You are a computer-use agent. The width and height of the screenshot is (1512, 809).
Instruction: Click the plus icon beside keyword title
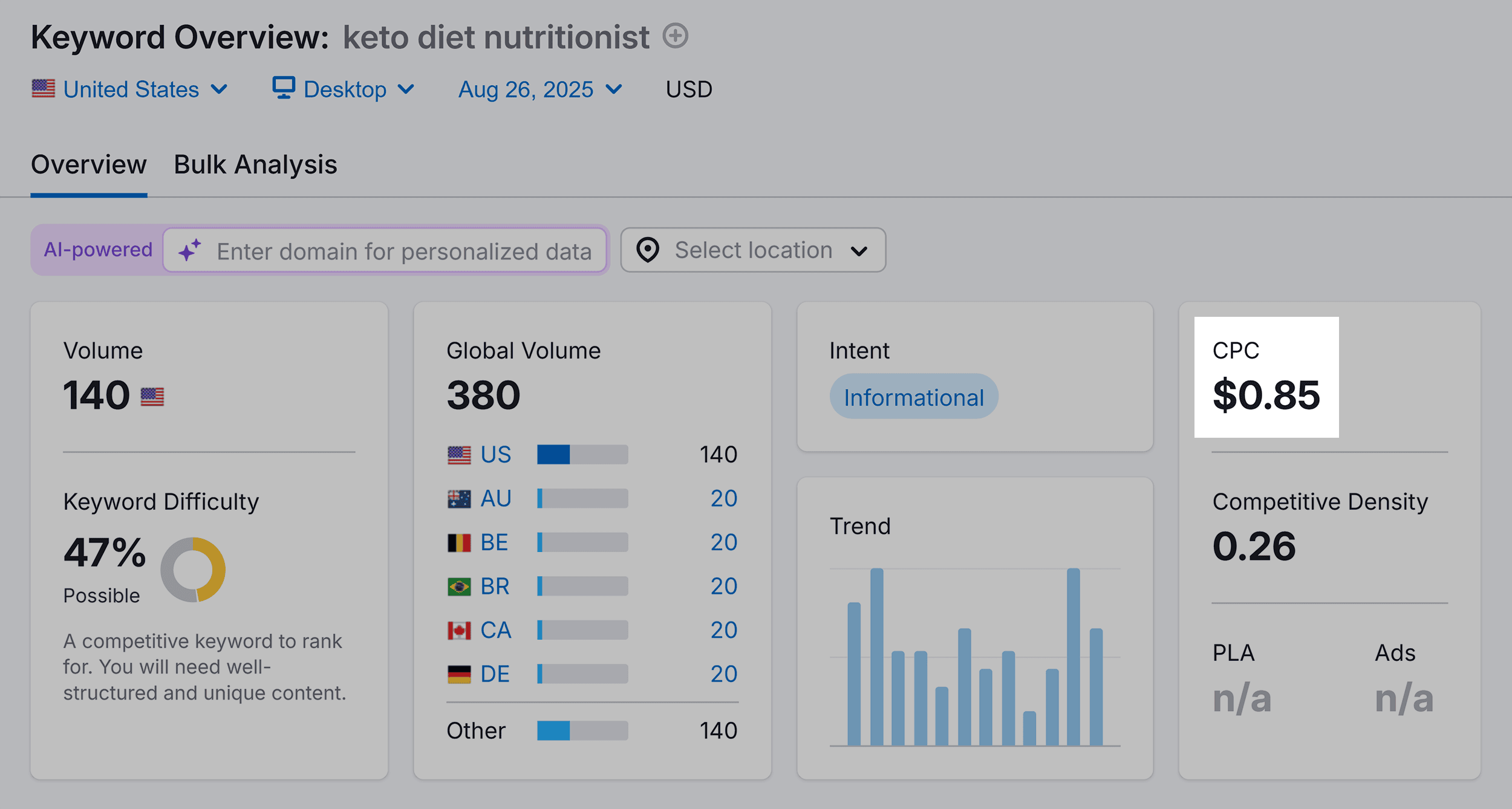(675, 36)
